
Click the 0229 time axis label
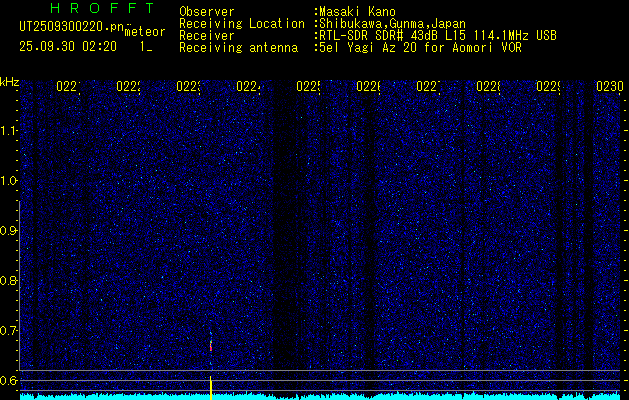pyautogui.click(x=548, y=86)
